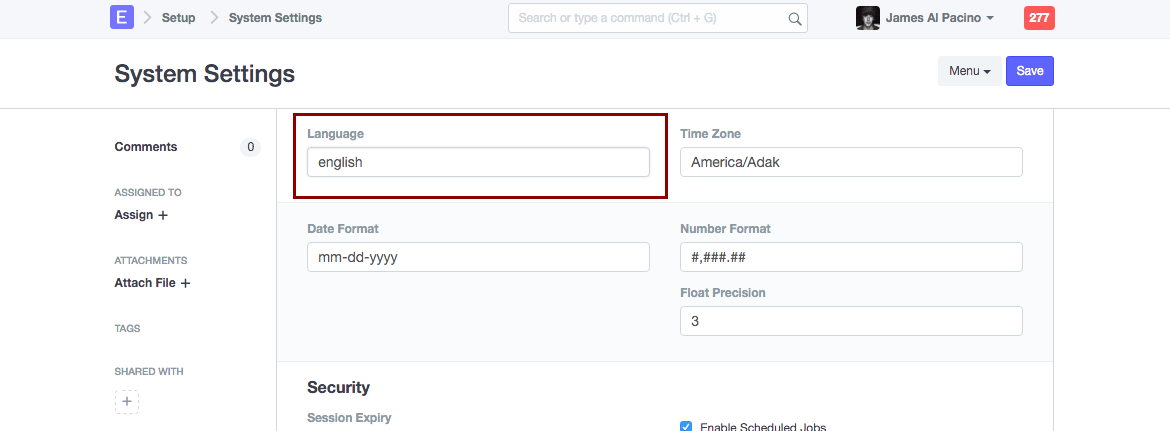Toggle the Enable Scheduled Jobs checkbox

pos(686,426)
